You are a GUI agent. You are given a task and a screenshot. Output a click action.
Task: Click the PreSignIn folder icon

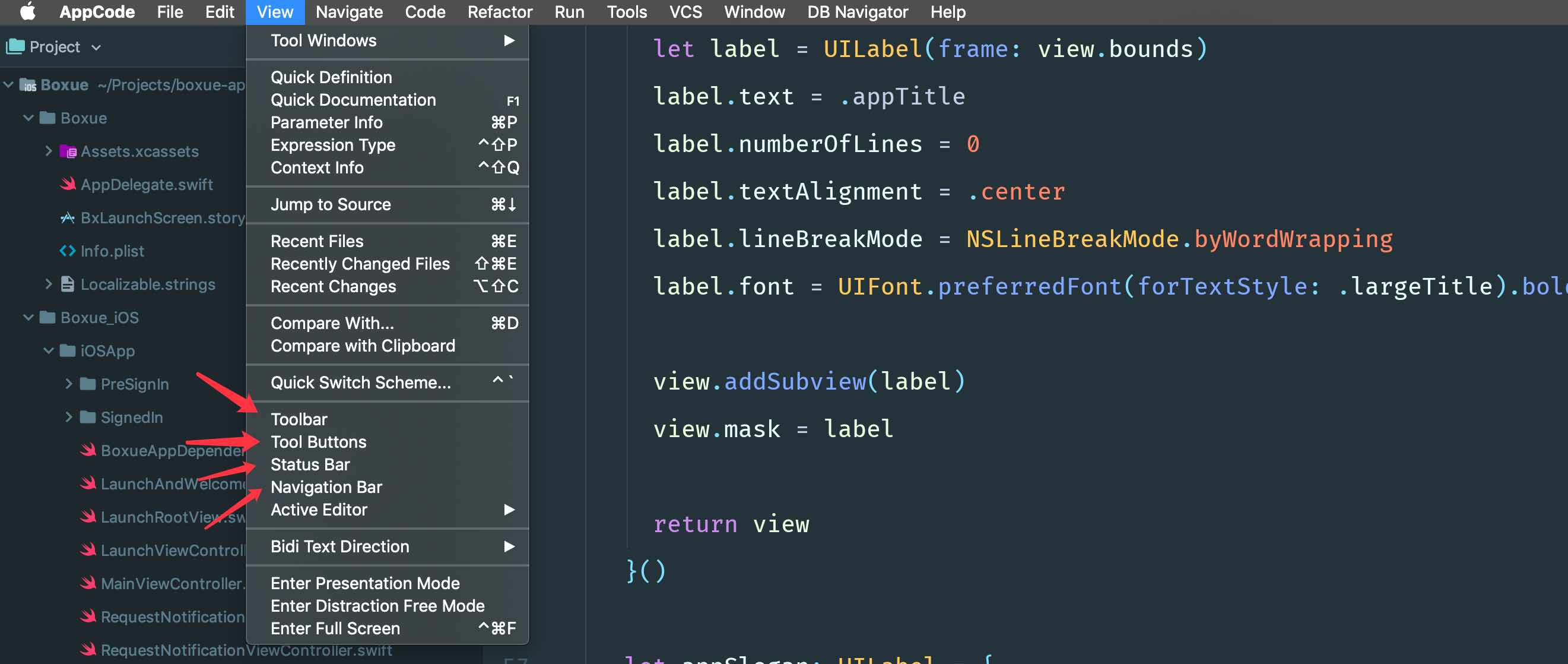(88, 384)
